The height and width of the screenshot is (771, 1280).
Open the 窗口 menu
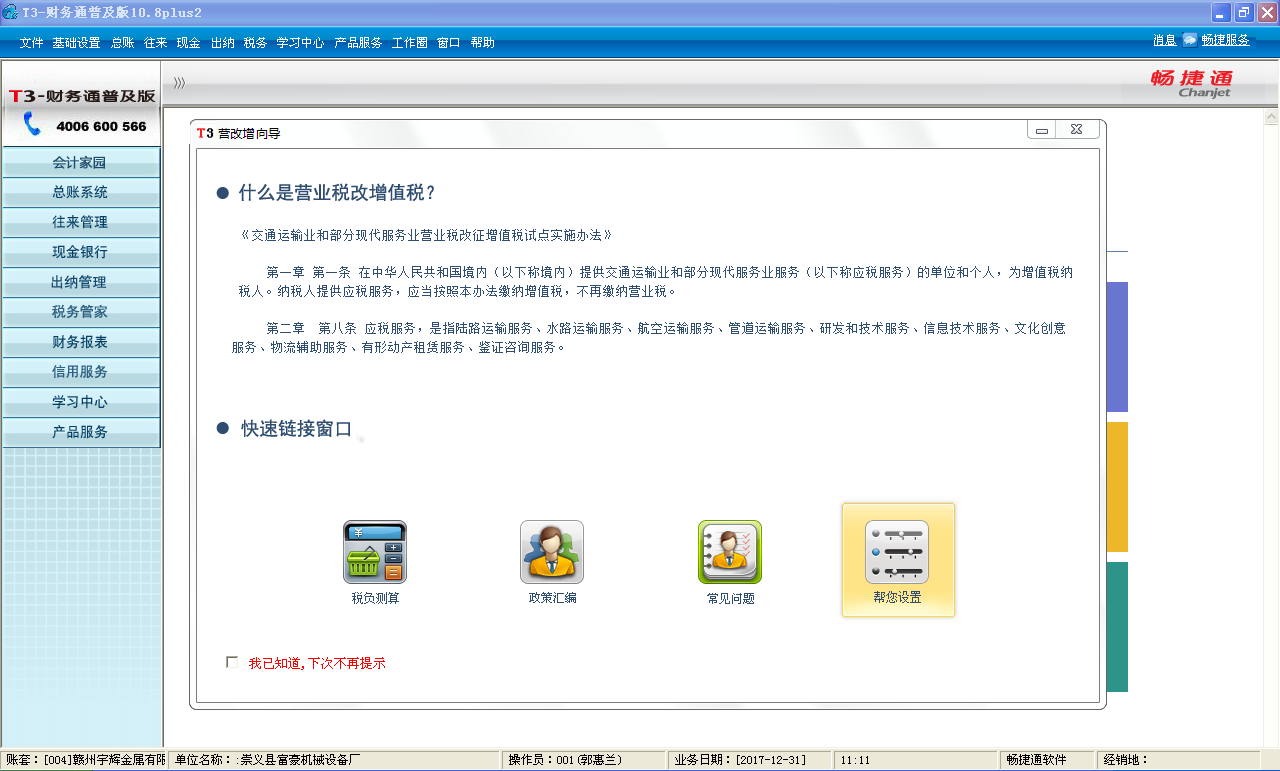449,43
